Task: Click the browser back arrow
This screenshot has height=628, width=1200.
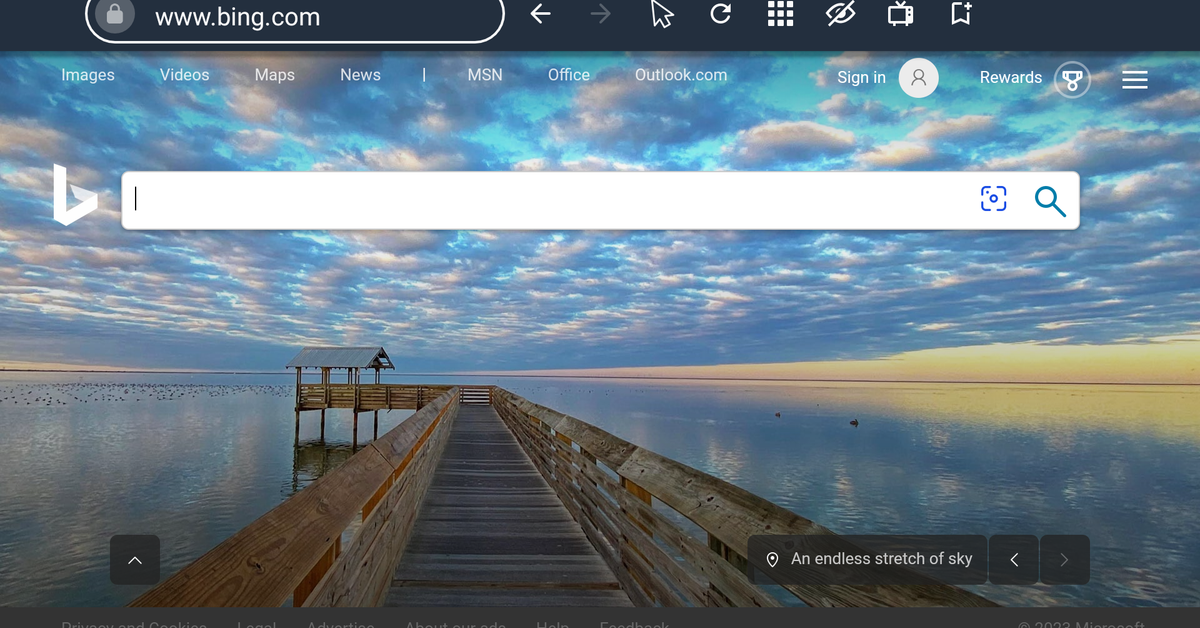Action: click(541, 14)
